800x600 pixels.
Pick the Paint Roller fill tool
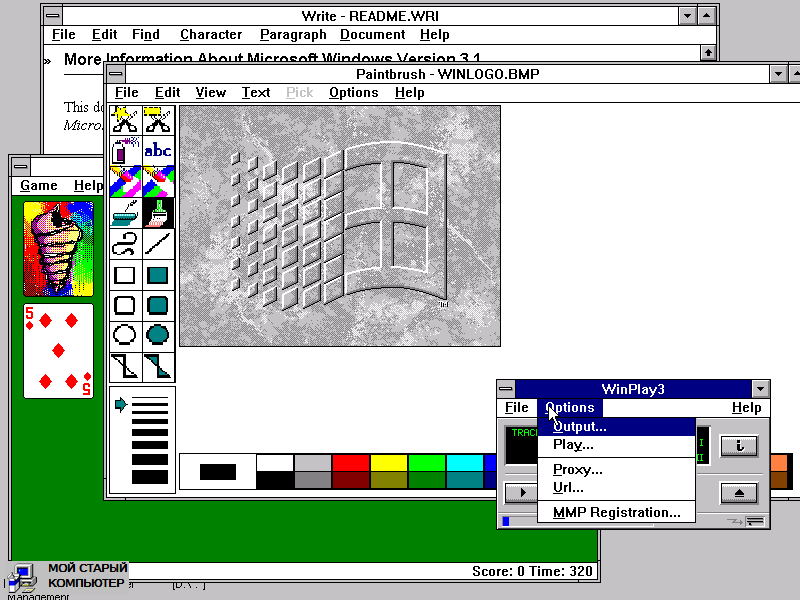pyautogui.click(x=125, y=213)
